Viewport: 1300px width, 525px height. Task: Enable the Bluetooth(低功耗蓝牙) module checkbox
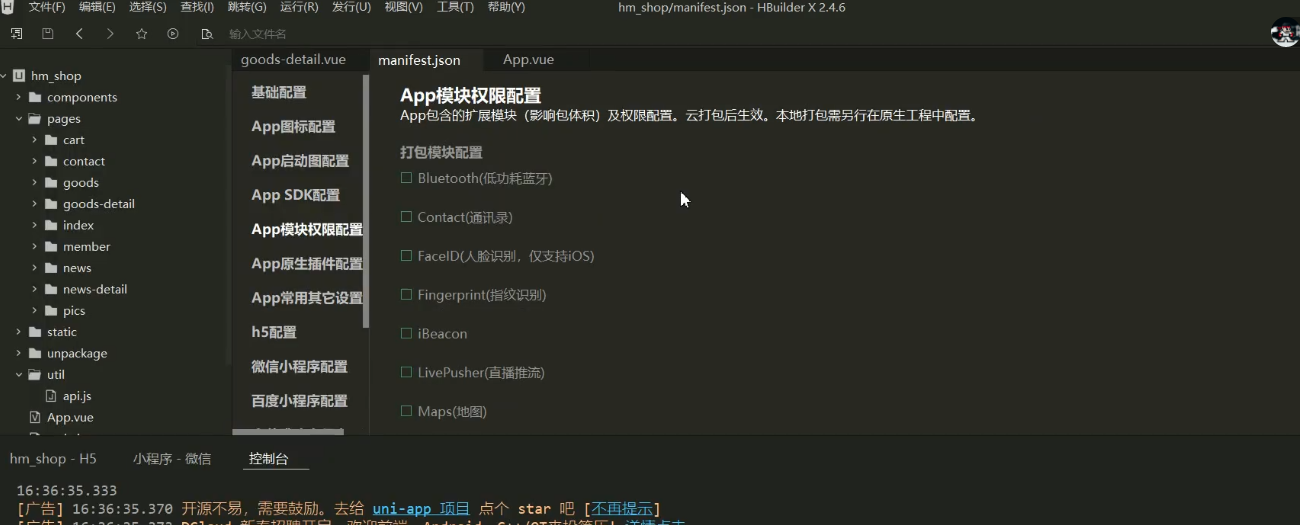[406, 178]
